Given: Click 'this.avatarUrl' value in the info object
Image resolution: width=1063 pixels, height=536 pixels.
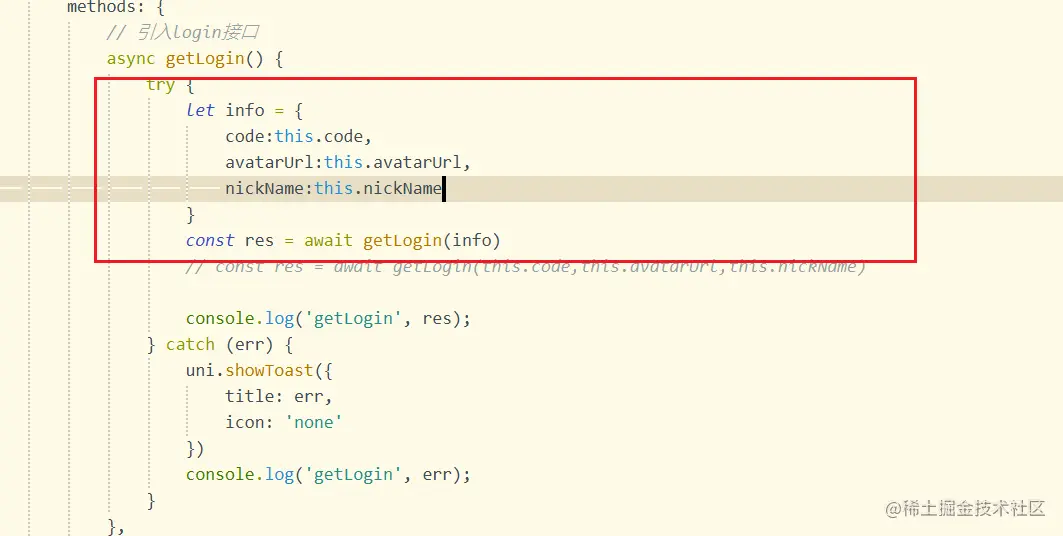Looking at the screenshot, I should pyautogui.click(x=393, y=163).
